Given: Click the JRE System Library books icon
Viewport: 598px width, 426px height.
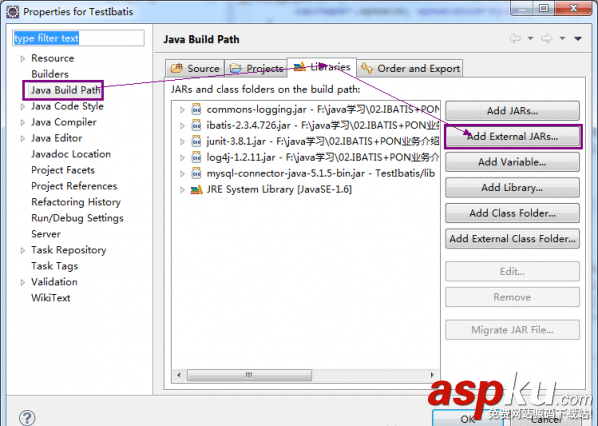Looking at the screenshot, I should coord(196,190).
